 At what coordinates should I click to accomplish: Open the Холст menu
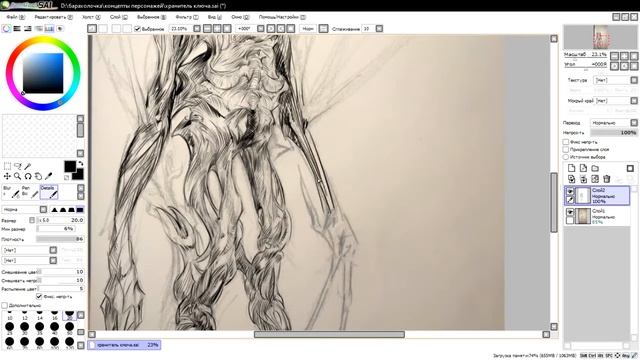tap(91, 17)
